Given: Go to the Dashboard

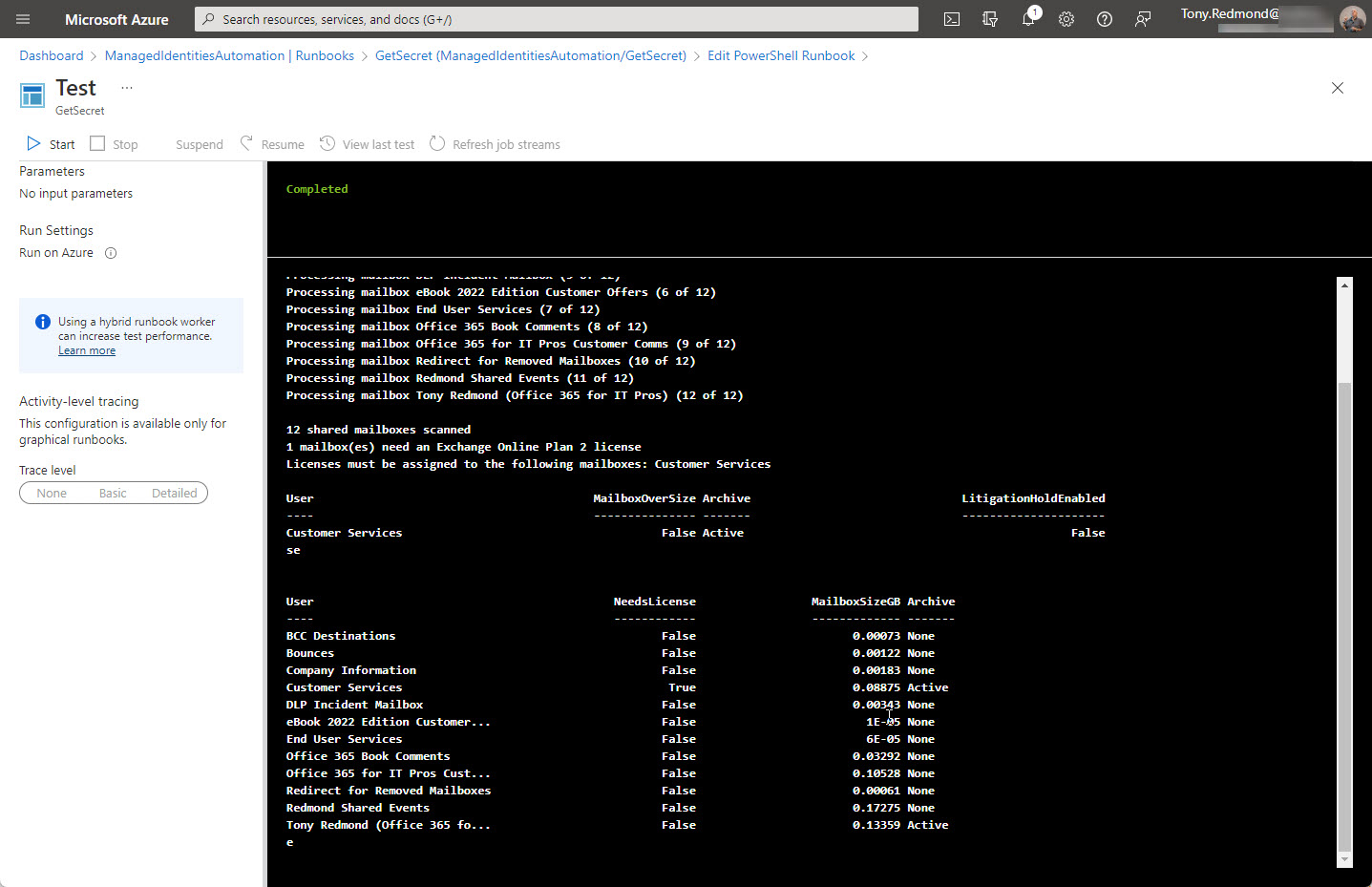Looking at the screenshot, I should [51, 55].
